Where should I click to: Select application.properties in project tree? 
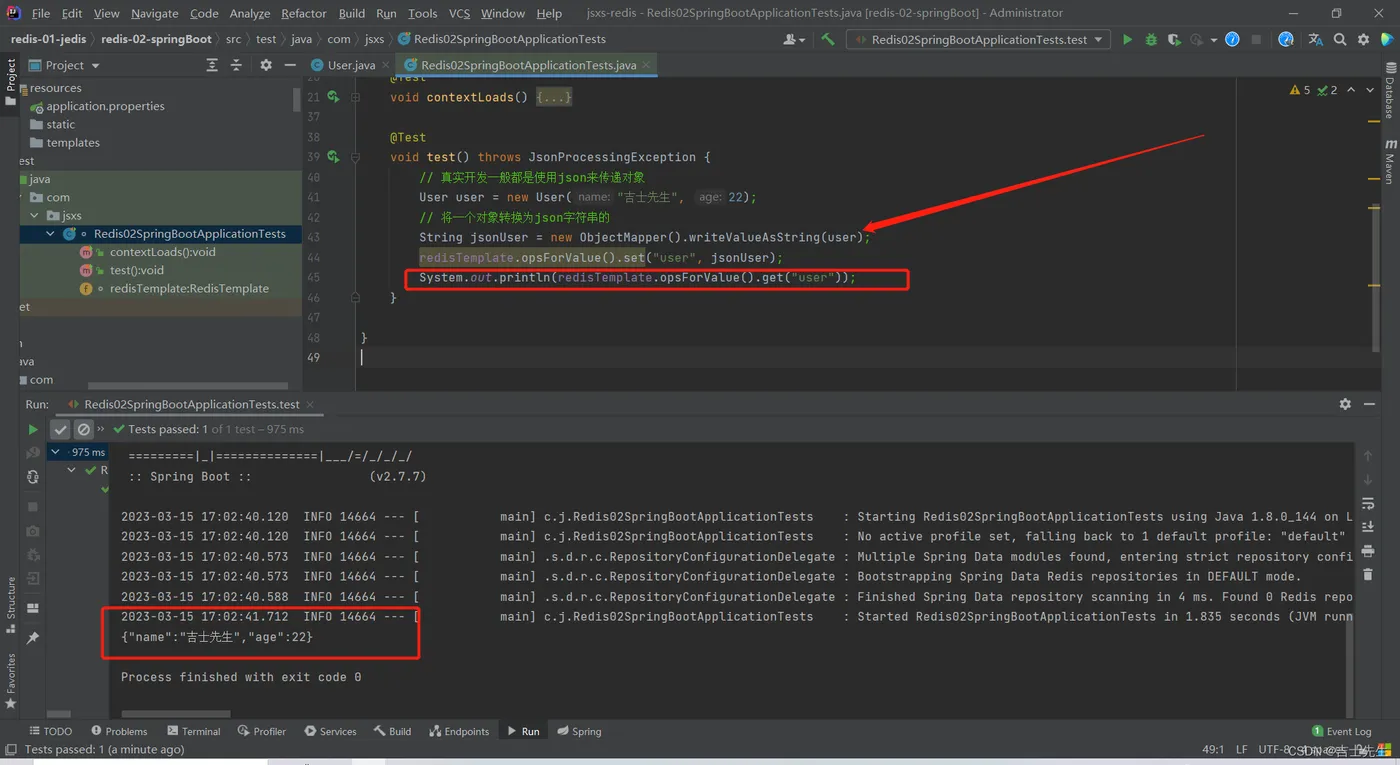pos(105,106)
